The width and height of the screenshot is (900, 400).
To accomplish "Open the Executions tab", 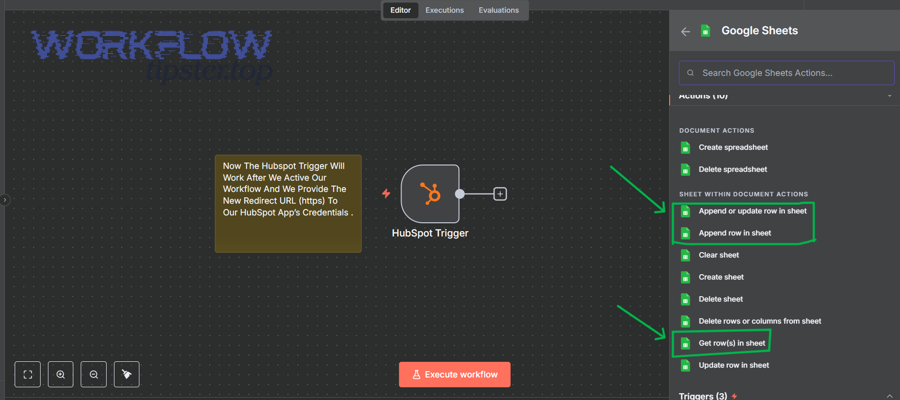I will 444,10.
